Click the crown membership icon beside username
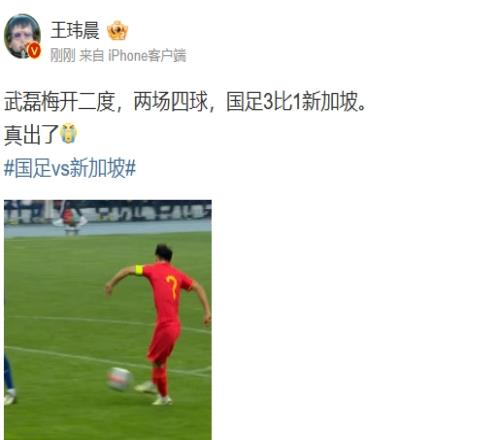The height and width of the screenshot is (440, 500). [117, 30]
